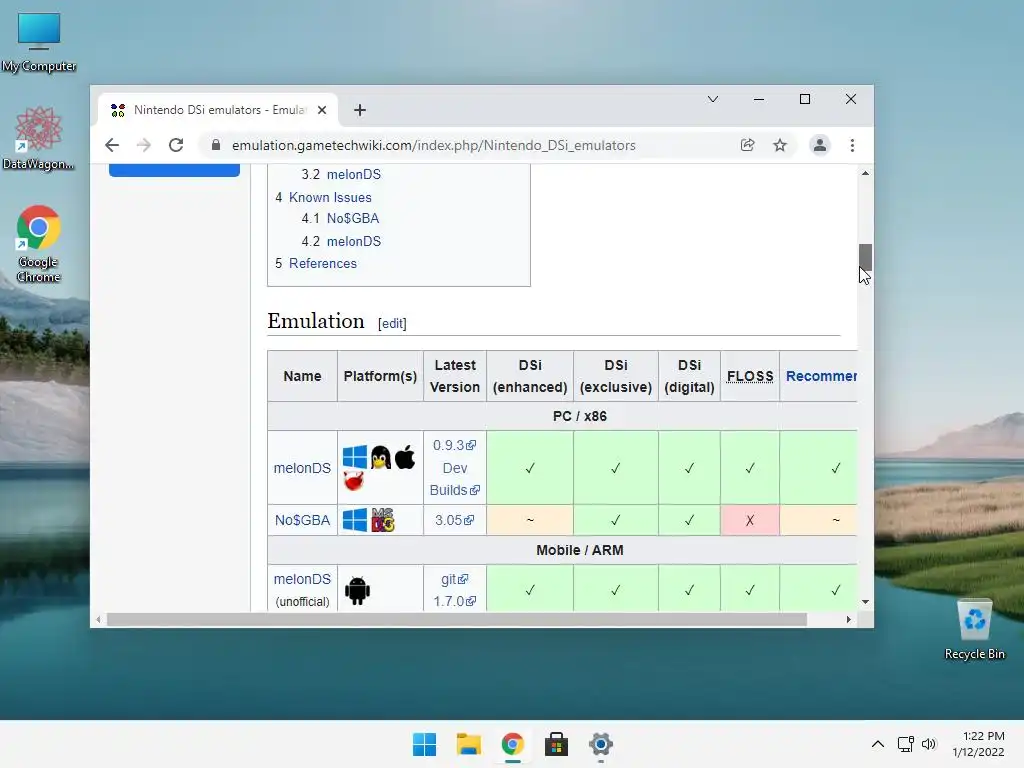
Task: Click the Windows icon in melonDS row
Action: pos(355,456)
